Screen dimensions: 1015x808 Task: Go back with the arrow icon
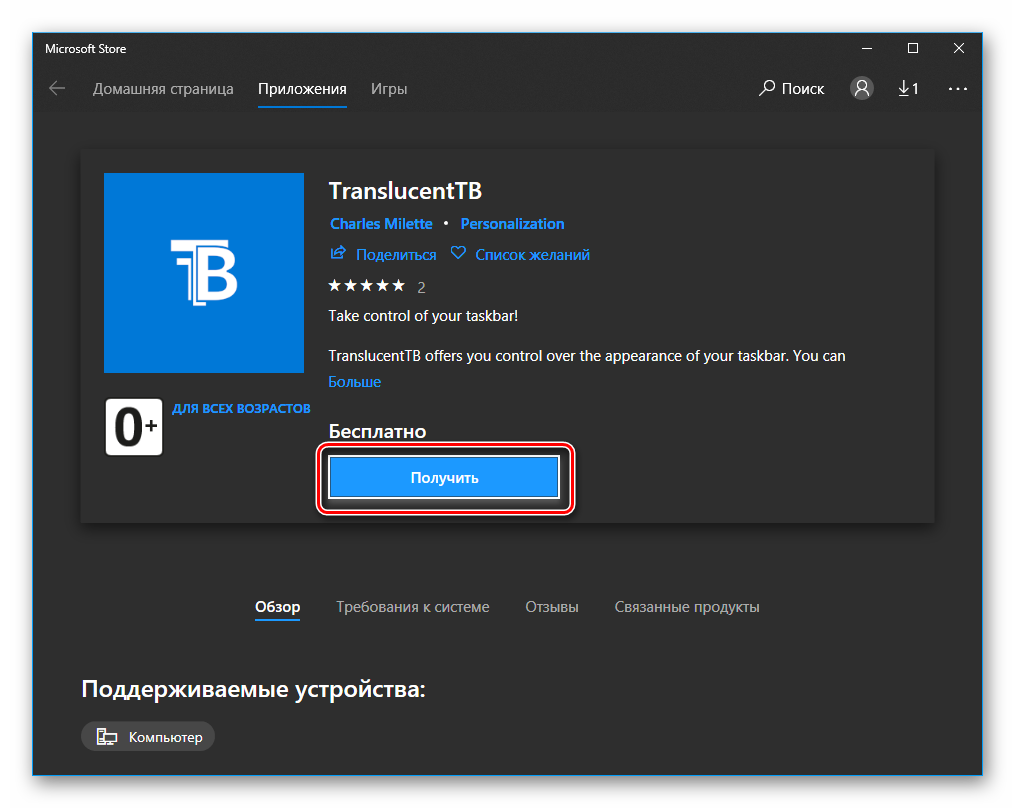[57, 89]
